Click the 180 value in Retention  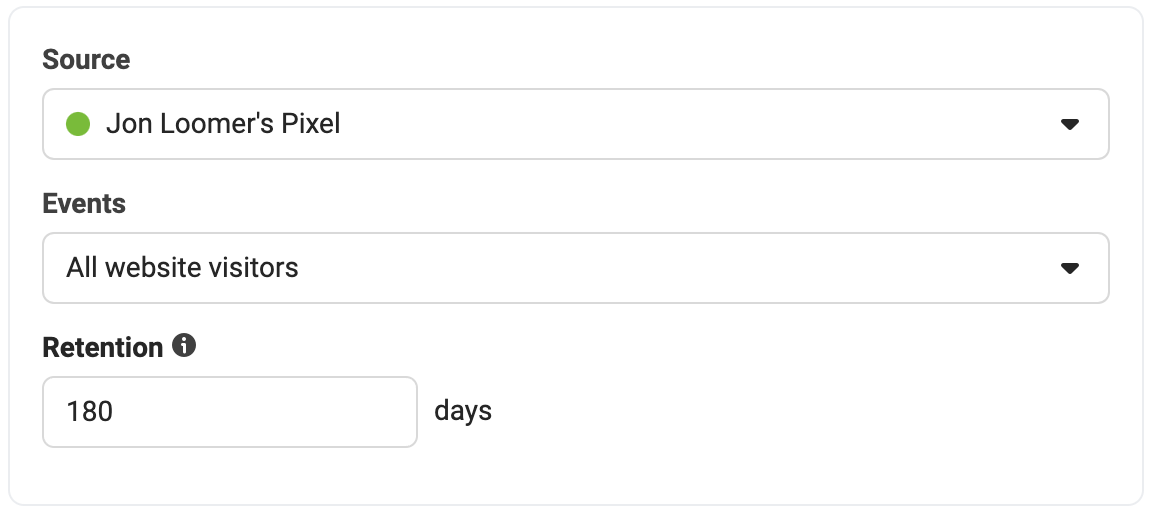pos(89,412)
